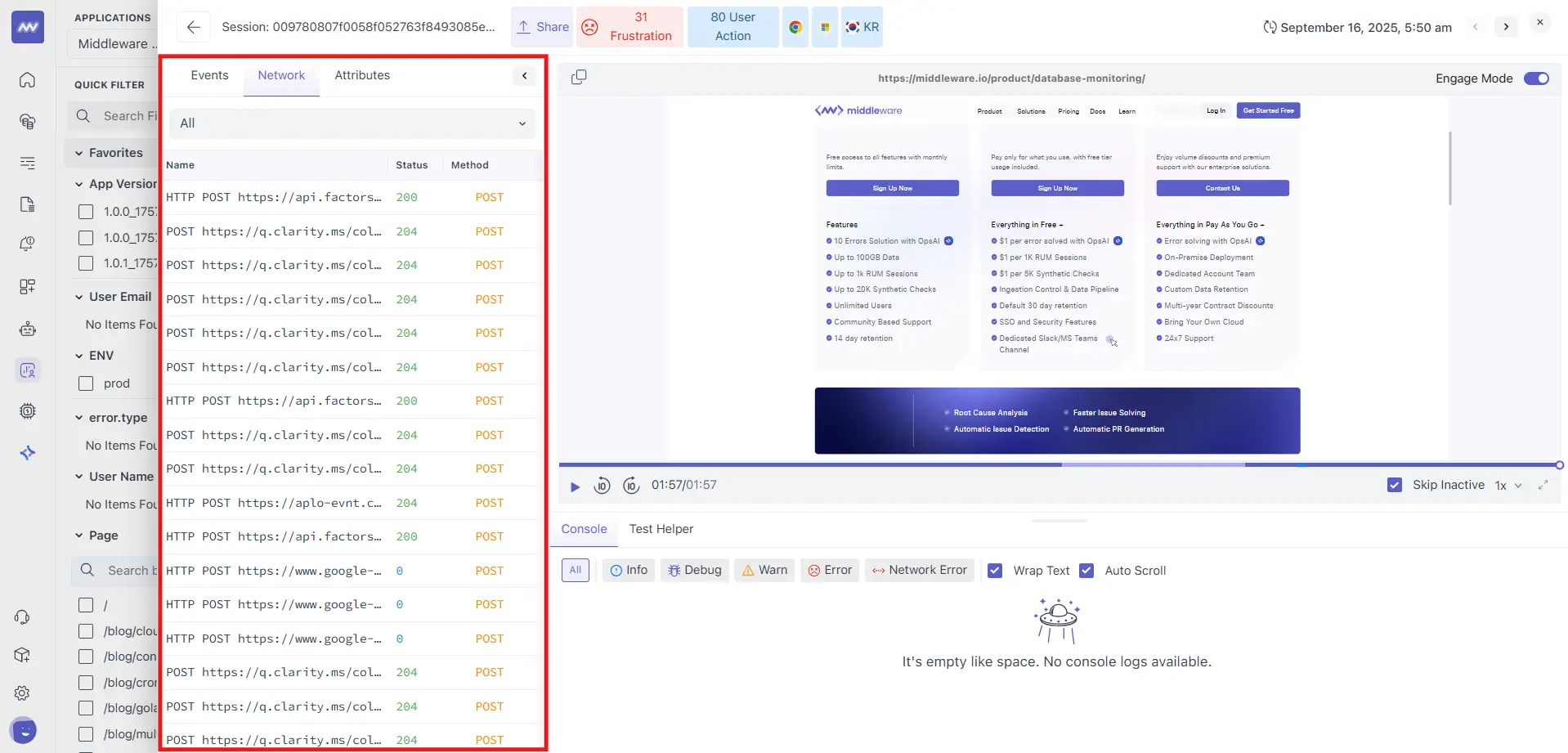Click the KR flag icon in the toolbar
This screenshot has width=1568, height=753.
[853, 27]
